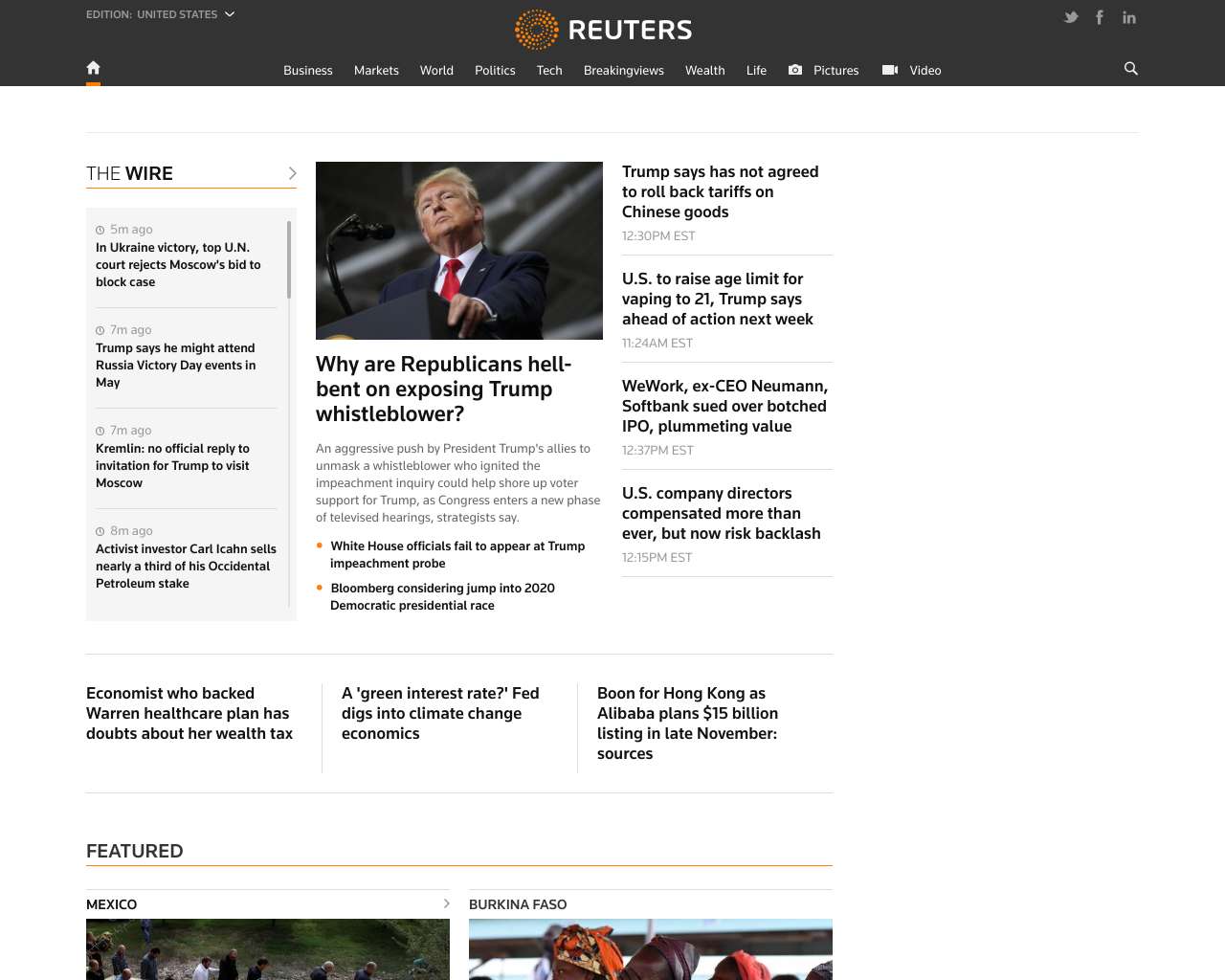This screenshot has width=1225, height=980.
Task: Click the video camera icon beside Video
Action: pos(890,70)
